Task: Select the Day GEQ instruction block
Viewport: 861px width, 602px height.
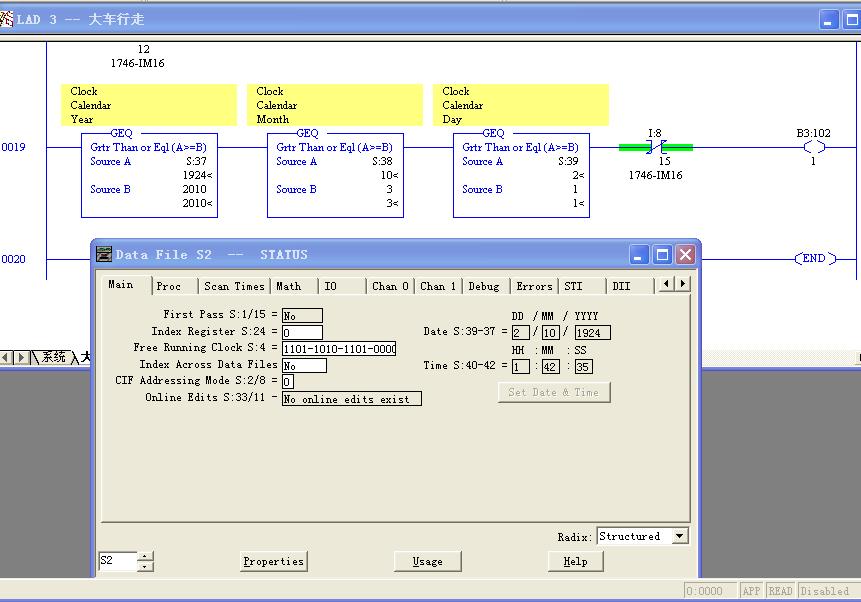Action: coord(521,174)
